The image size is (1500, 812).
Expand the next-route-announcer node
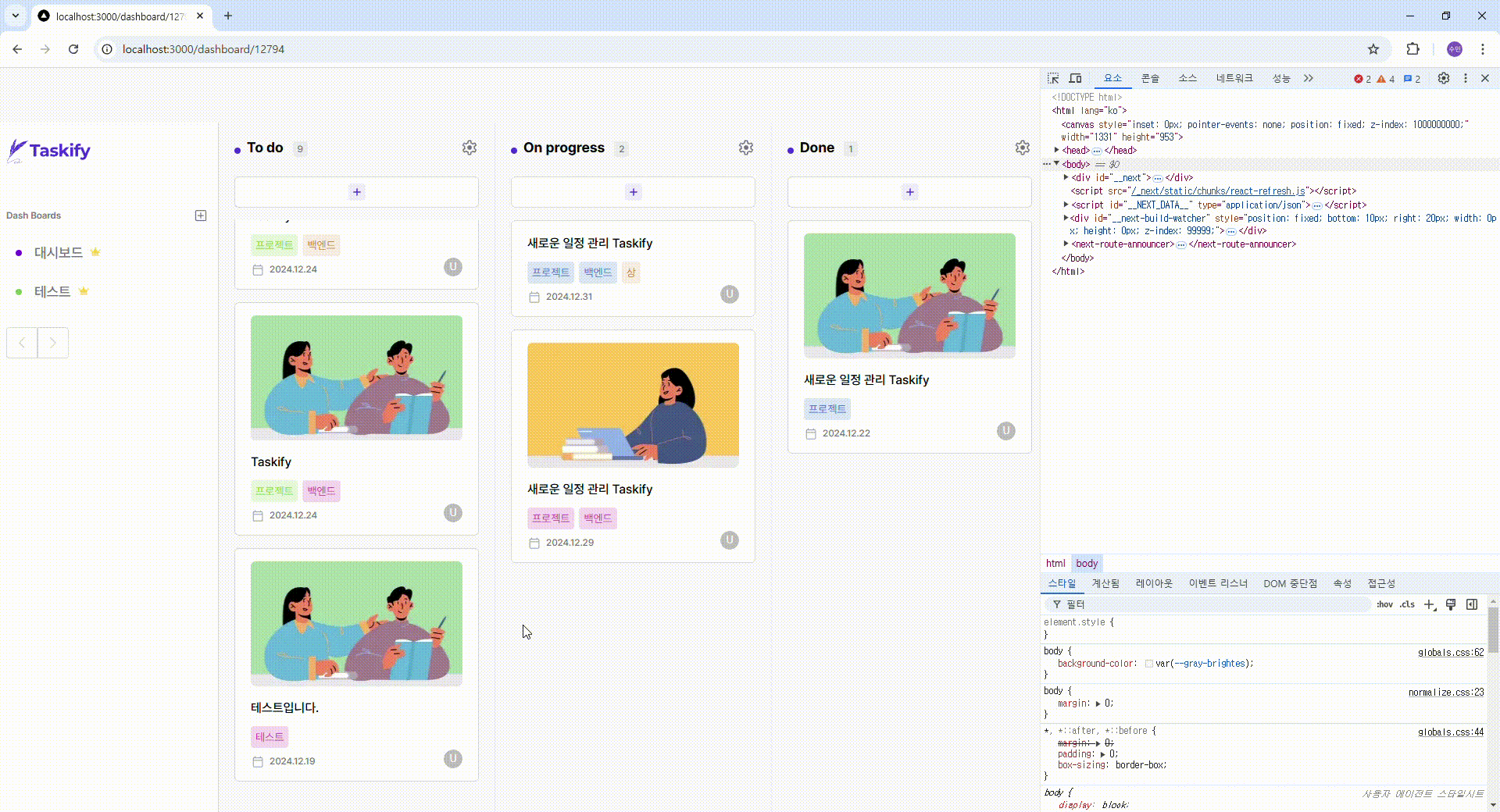coord(1066,244)
